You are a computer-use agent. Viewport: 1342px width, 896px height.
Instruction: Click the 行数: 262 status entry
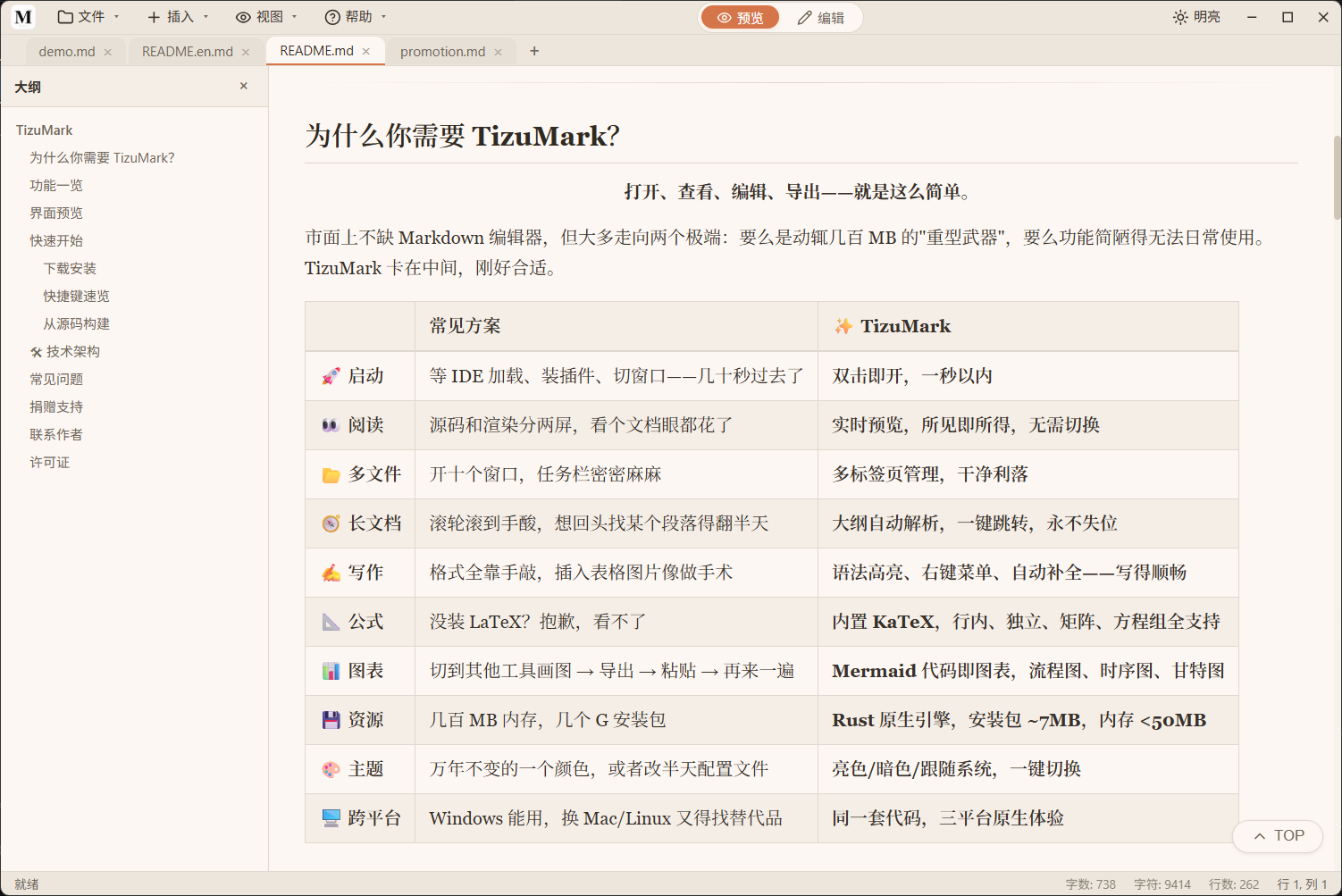tap(1234, 884)
